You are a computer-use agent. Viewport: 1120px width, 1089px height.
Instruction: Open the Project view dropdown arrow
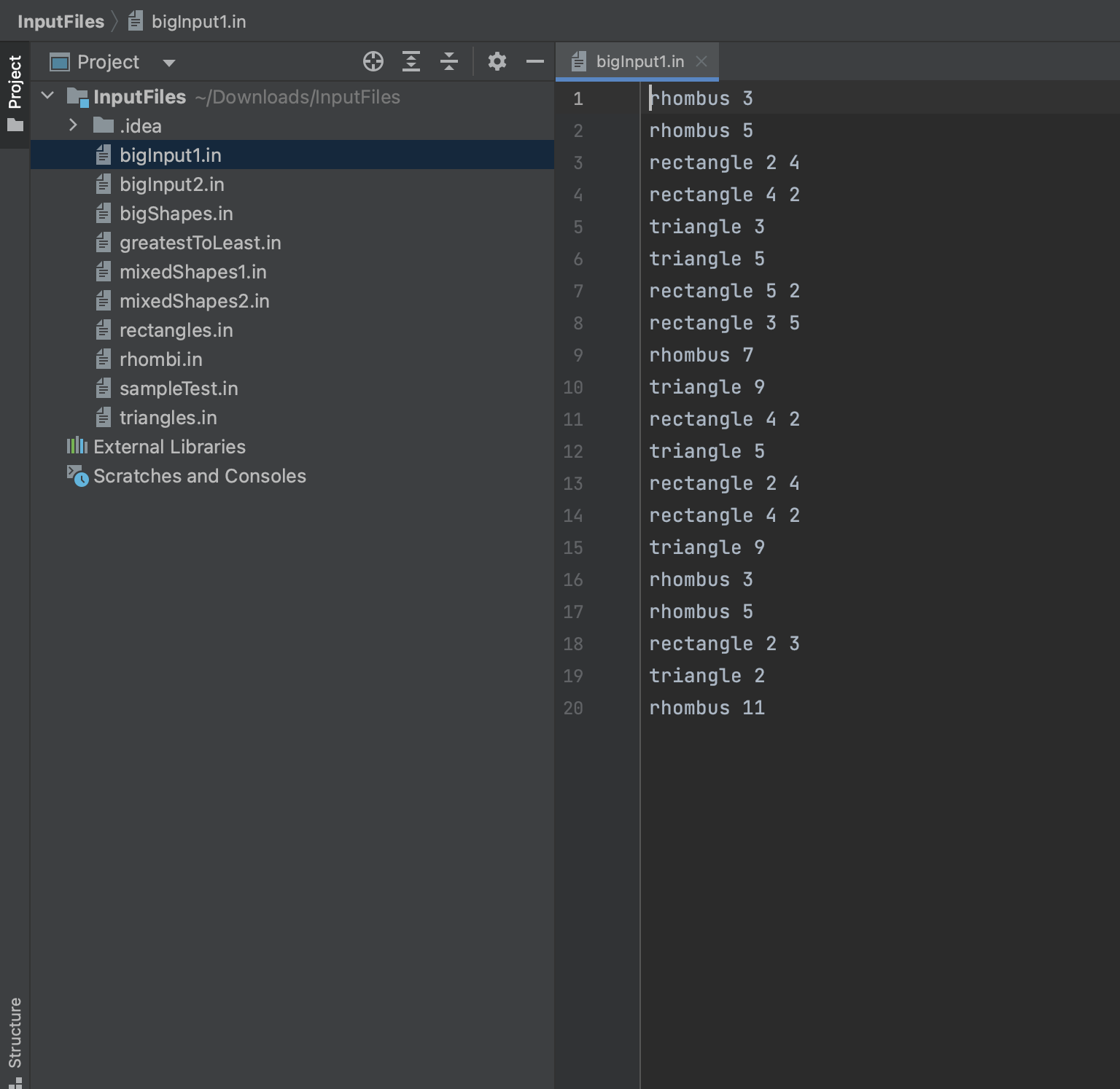pyautogui.click(x=169, y=63)
